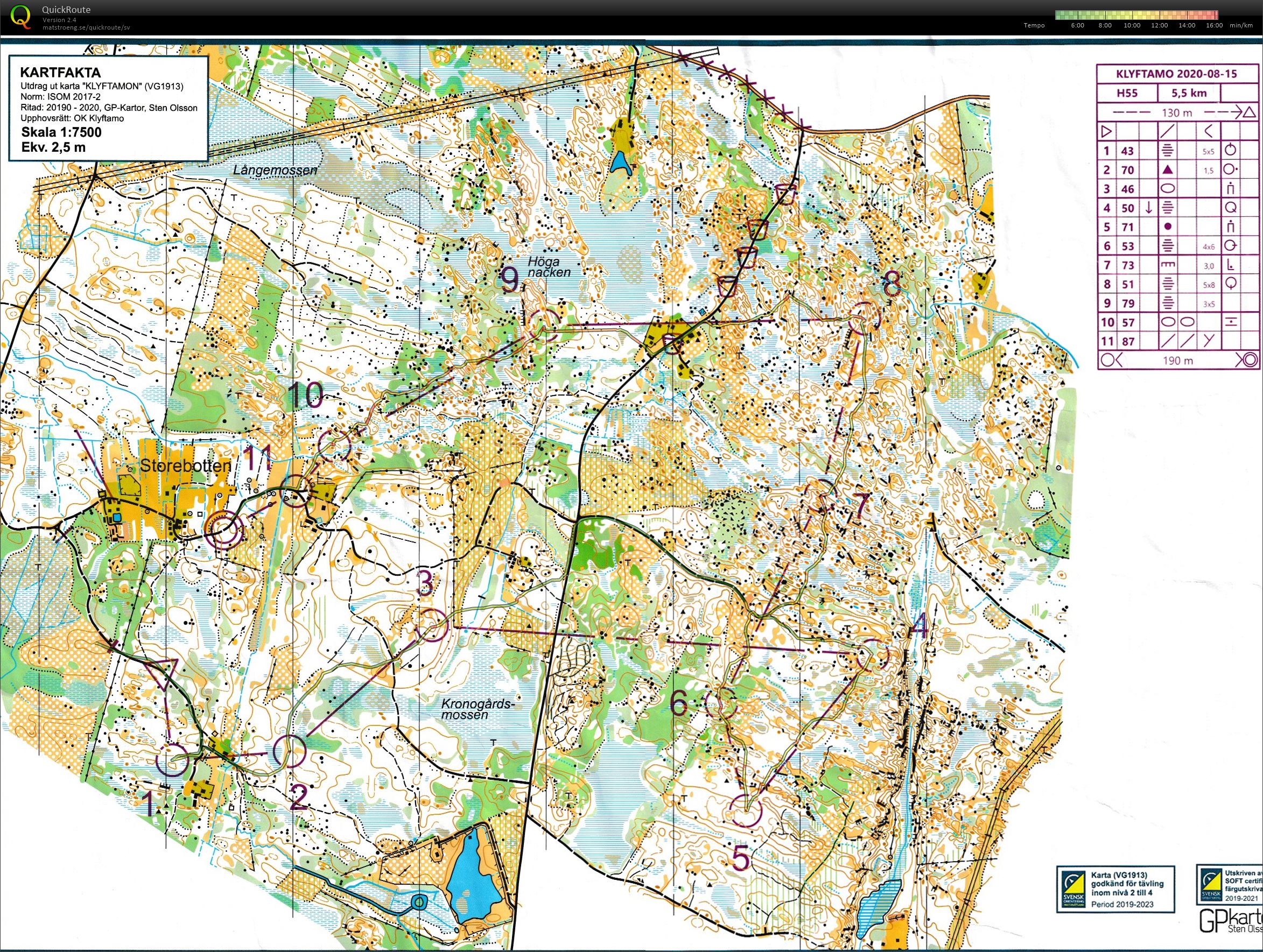Click control circle 2 on the map

[290, 751]
